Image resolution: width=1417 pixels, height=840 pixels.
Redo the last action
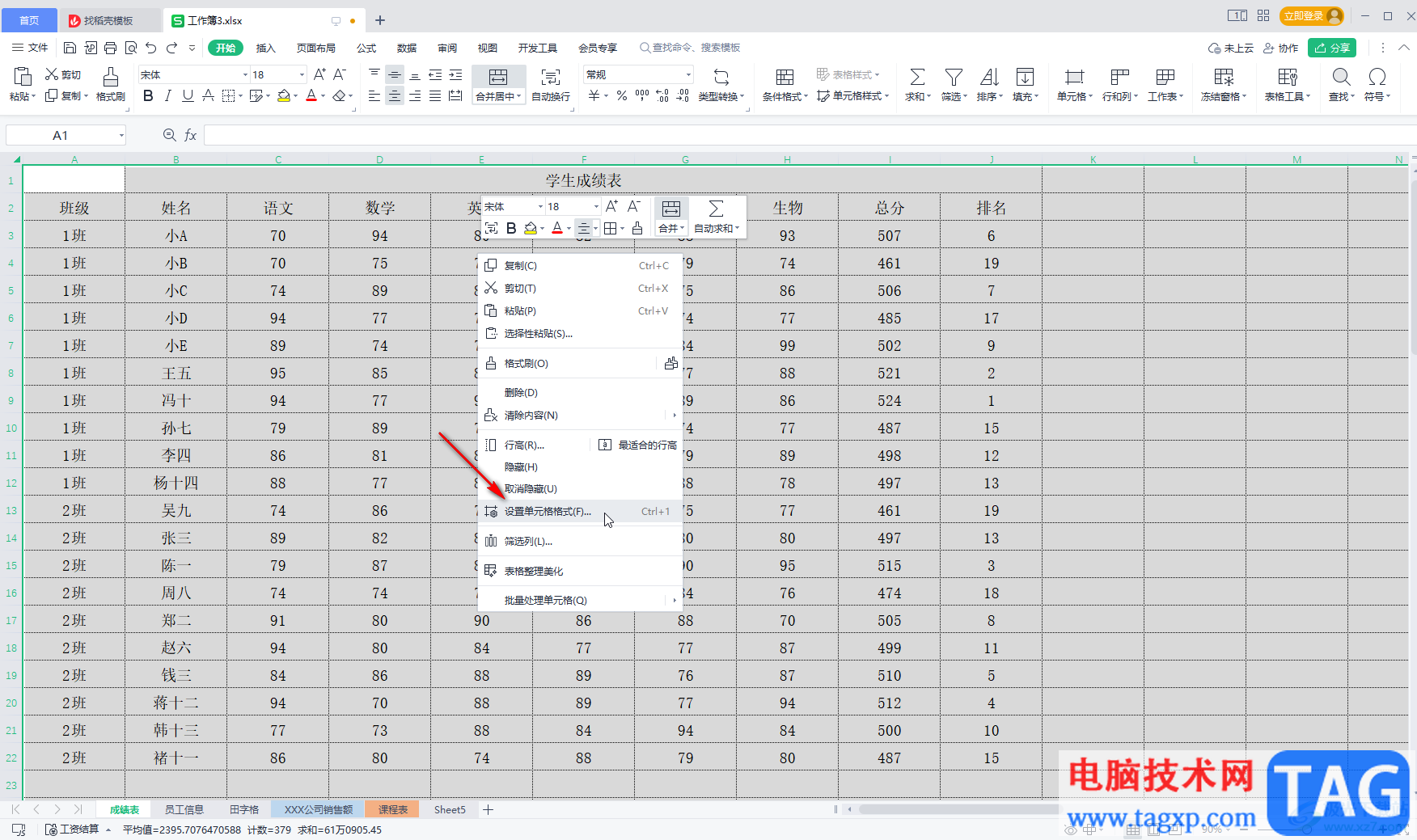coord(171,48)
